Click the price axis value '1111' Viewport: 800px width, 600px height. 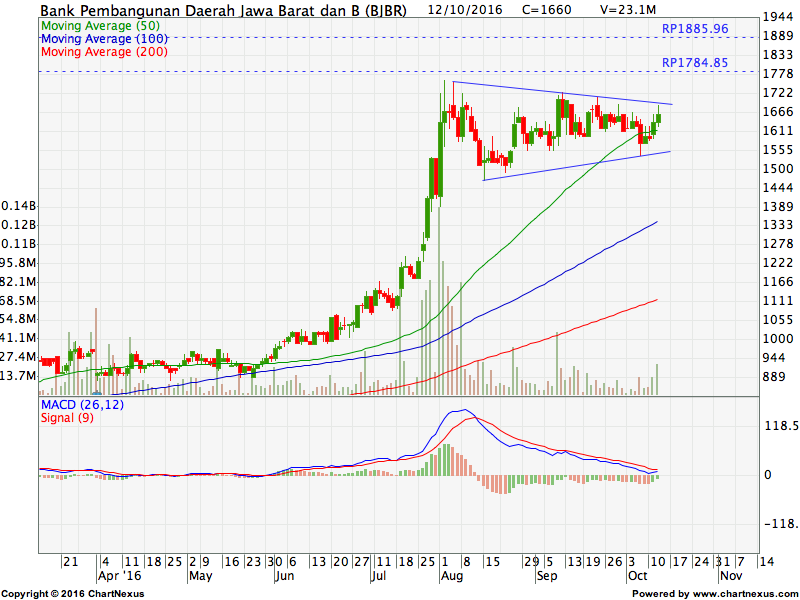coord(778,302)
